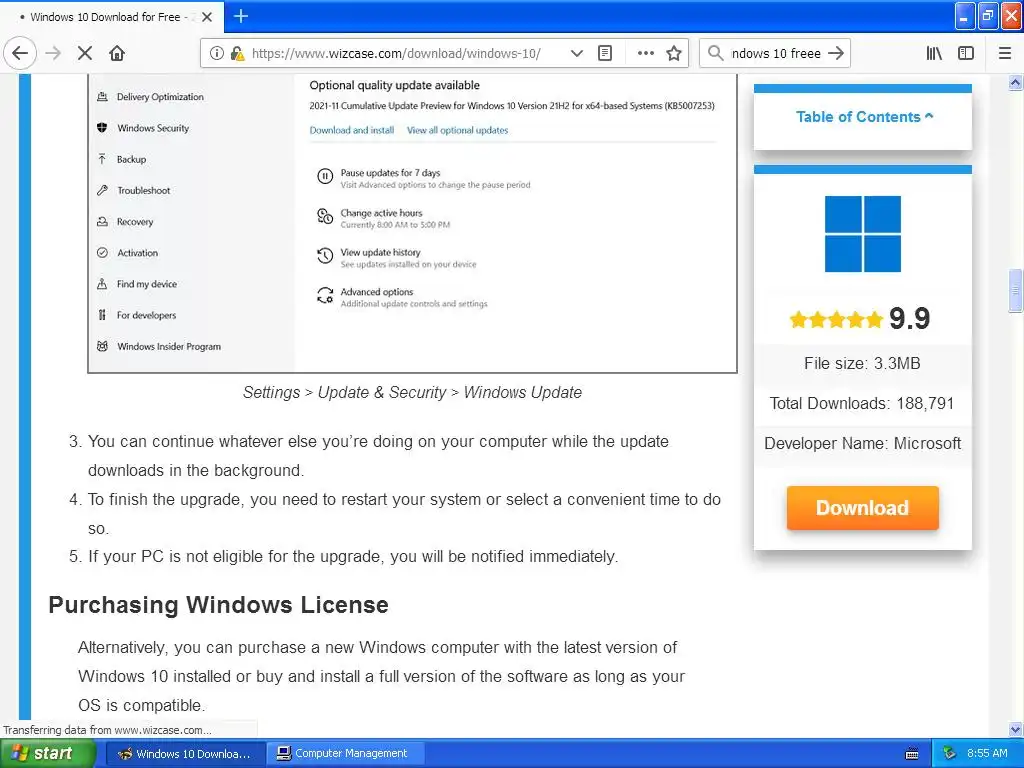Toggle reader view for this page
Viewport: 1024px width, 768px height.
click(x=605, y=54)
